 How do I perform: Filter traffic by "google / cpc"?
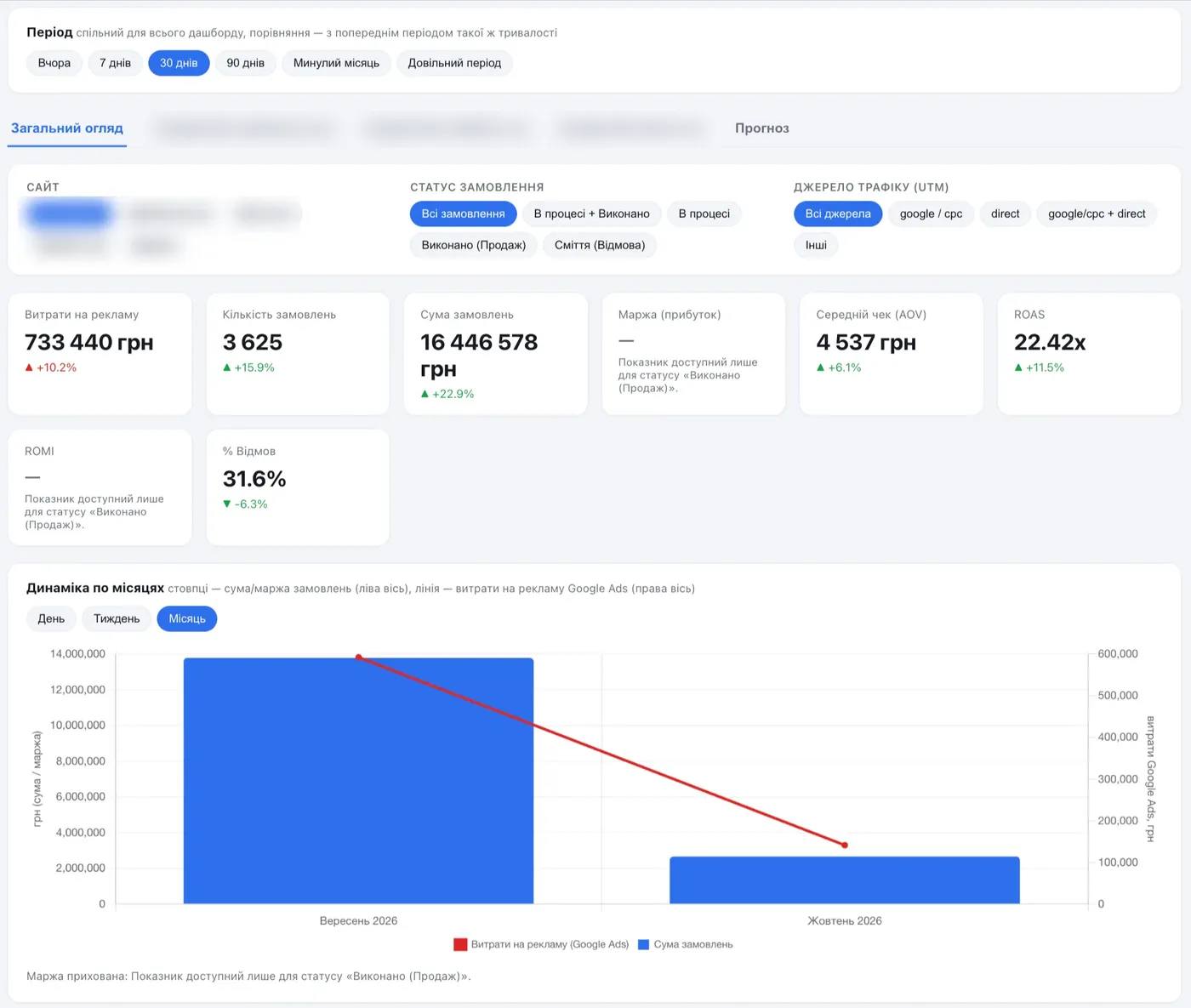click(932, 214)
